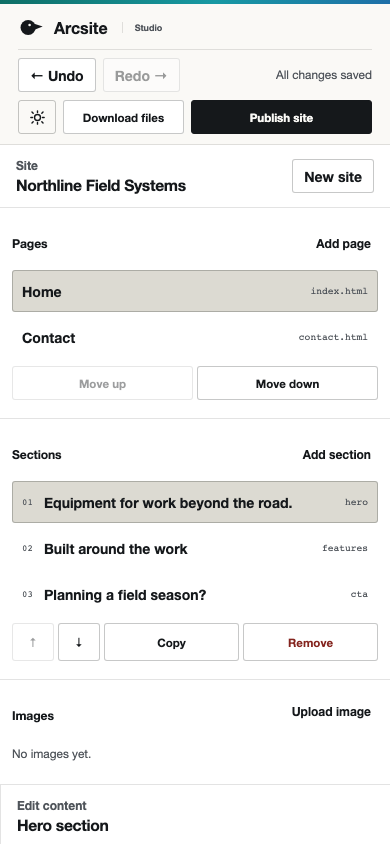This screenshot has width=390, height=844.
Task: Select the Planning a field season section
Action: coord(195,595)
